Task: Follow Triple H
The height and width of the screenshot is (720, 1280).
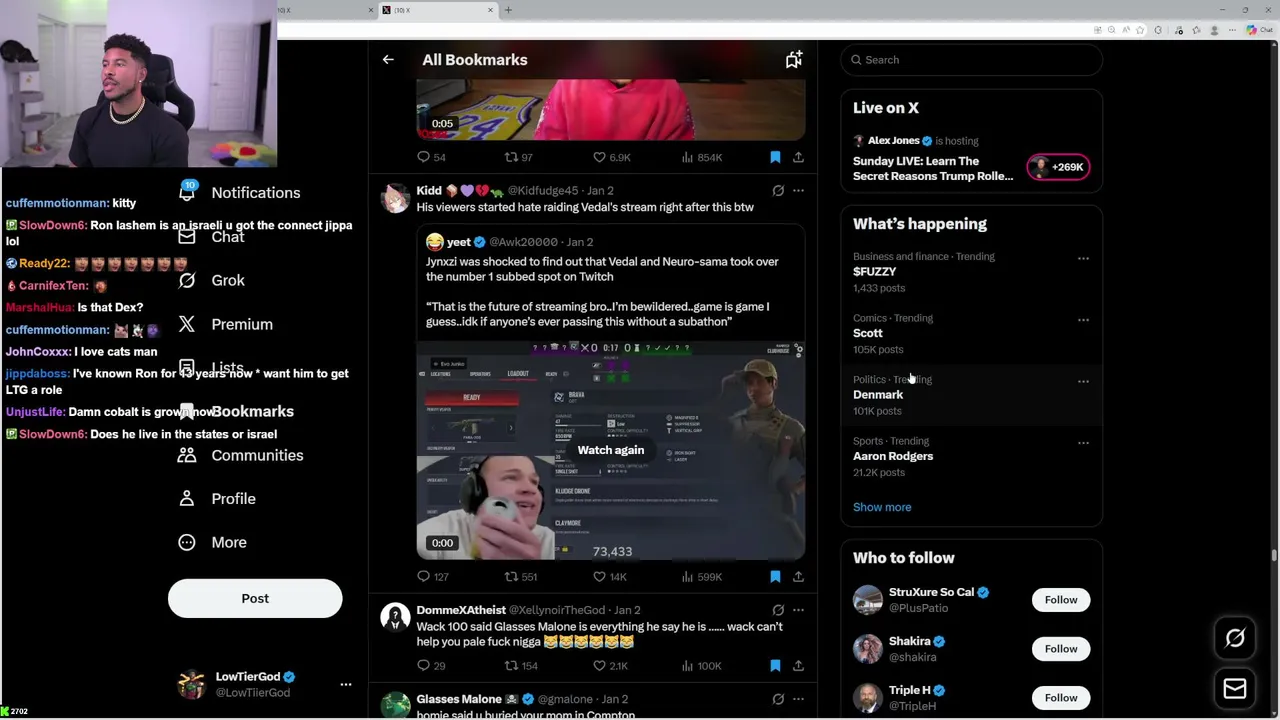Action: click(x=1061, y=698)
